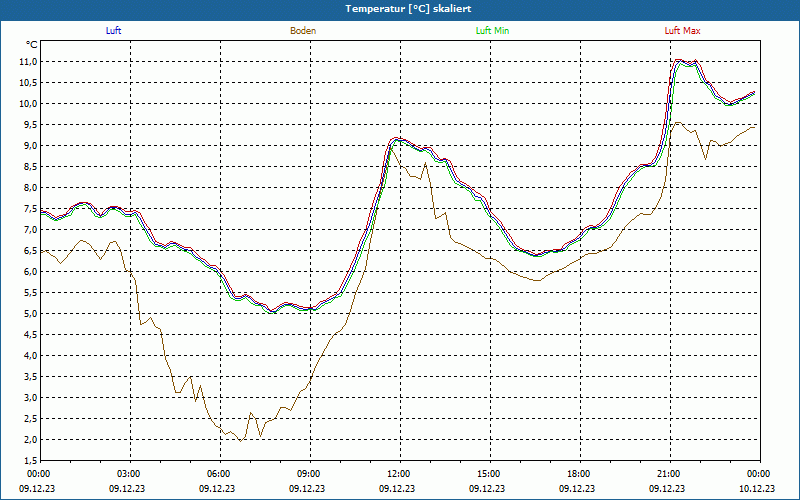Click the '1,5' y-axis value
The width and height of the screenshot is (800, 500).
(30, 460)
